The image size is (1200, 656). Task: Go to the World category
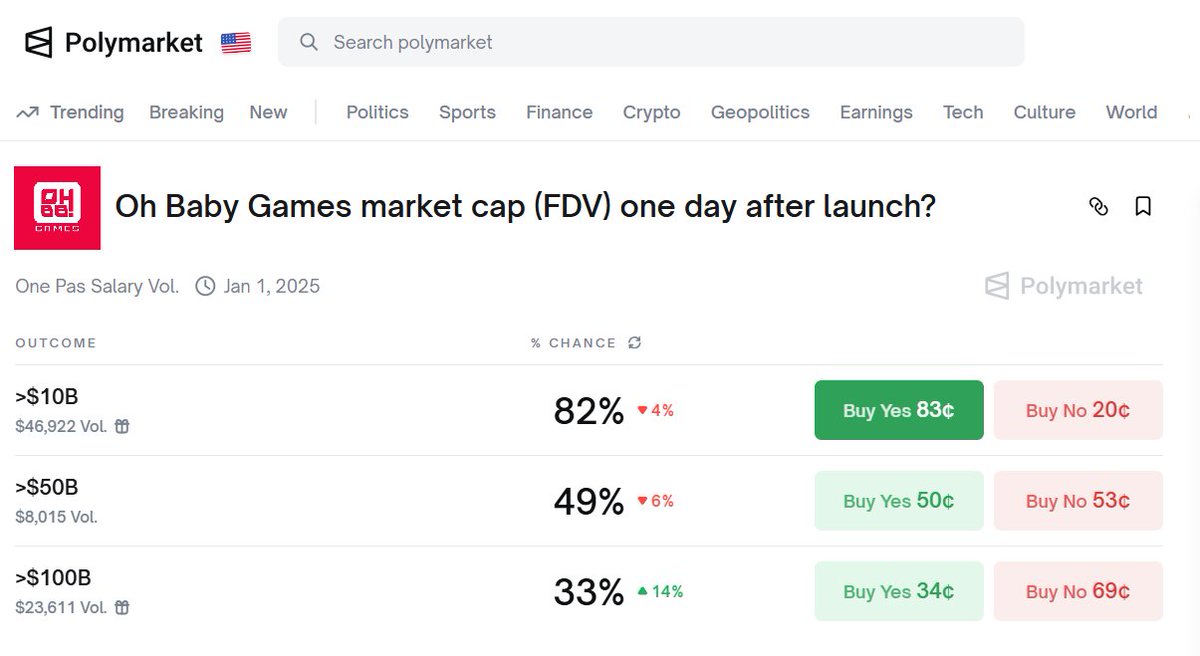[x=1131, y=112]
